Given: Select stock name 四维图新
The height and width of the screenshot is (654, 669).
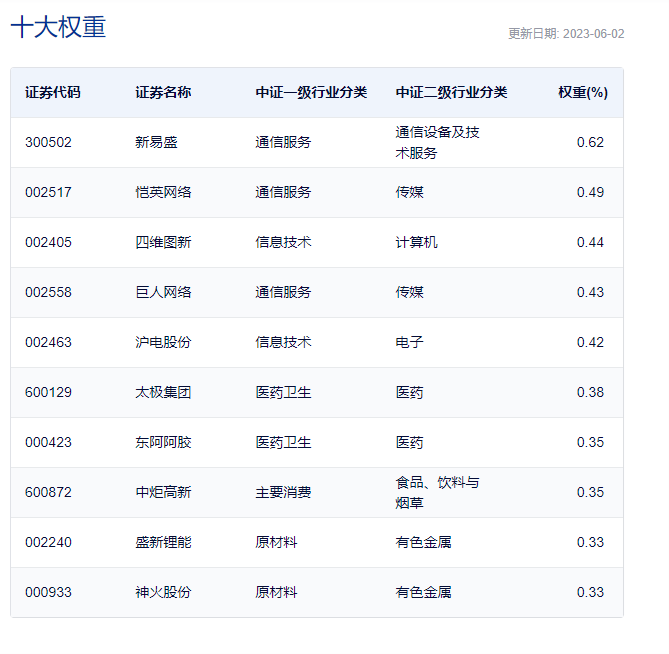Looking at the screenshot, I should pyautogui.click(x=163, y=242).
